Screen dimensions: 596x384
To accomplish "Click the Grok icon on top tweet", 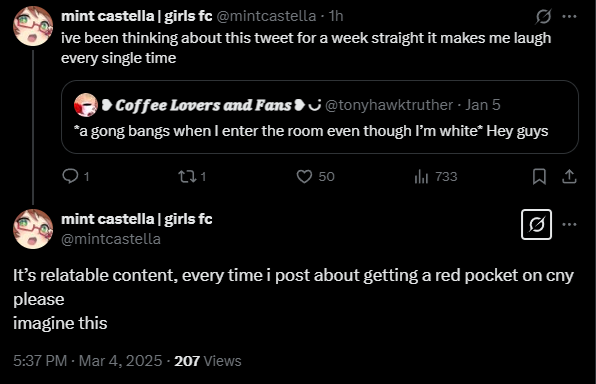I will click(544, 16).
